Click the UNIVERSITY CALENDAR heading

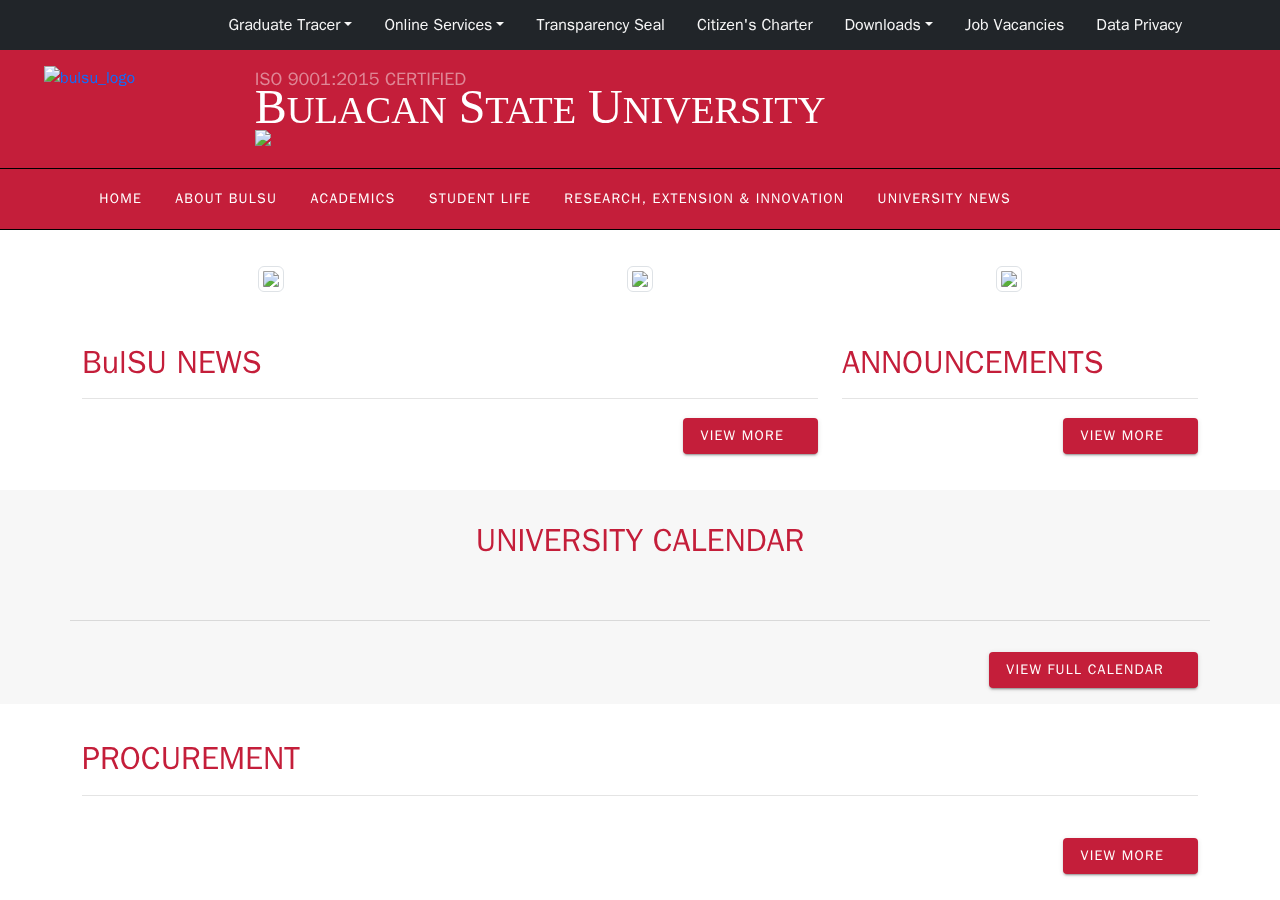[x=640, y=540]
